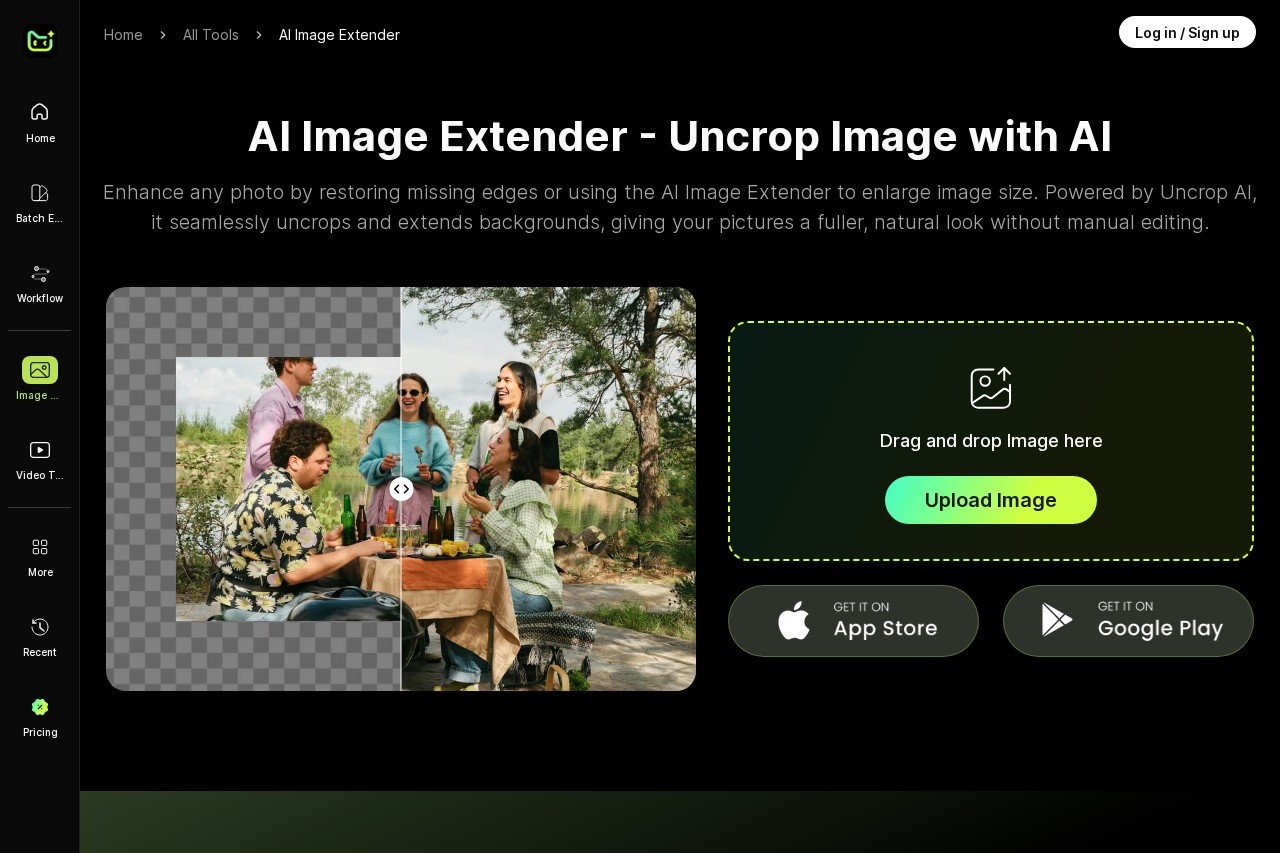
Task: Click the image upload icon in the drop zone
Action: (991, 388)
